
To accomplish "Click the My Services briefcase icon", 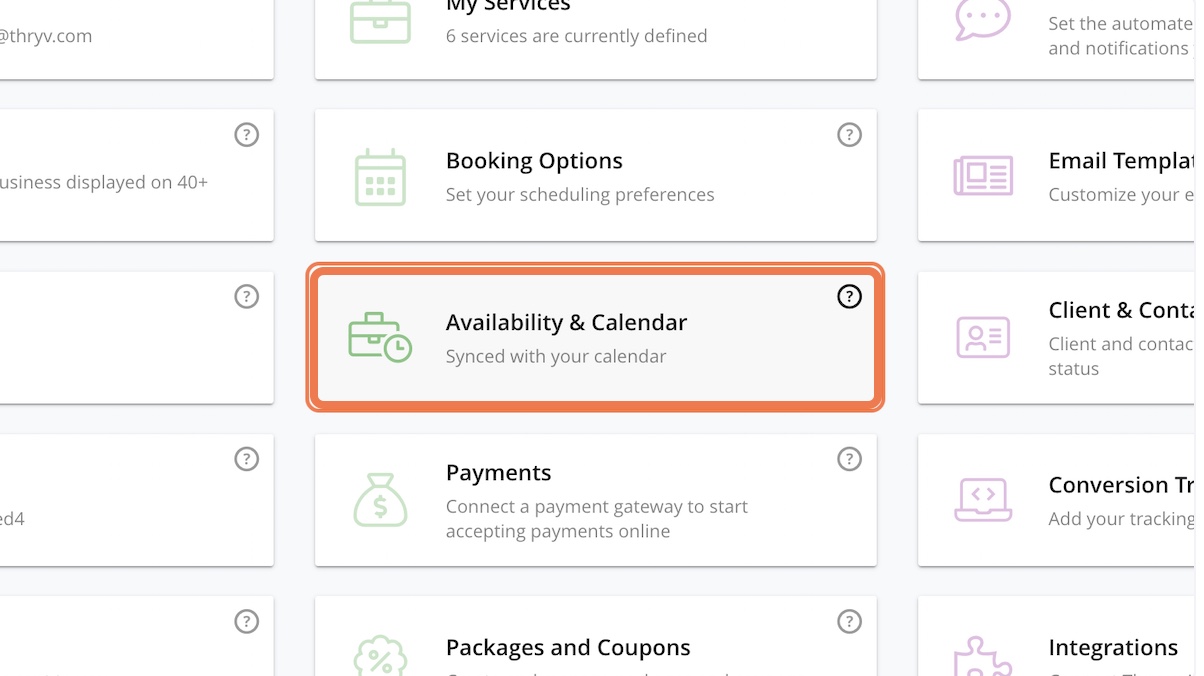I will click(380, 21).
